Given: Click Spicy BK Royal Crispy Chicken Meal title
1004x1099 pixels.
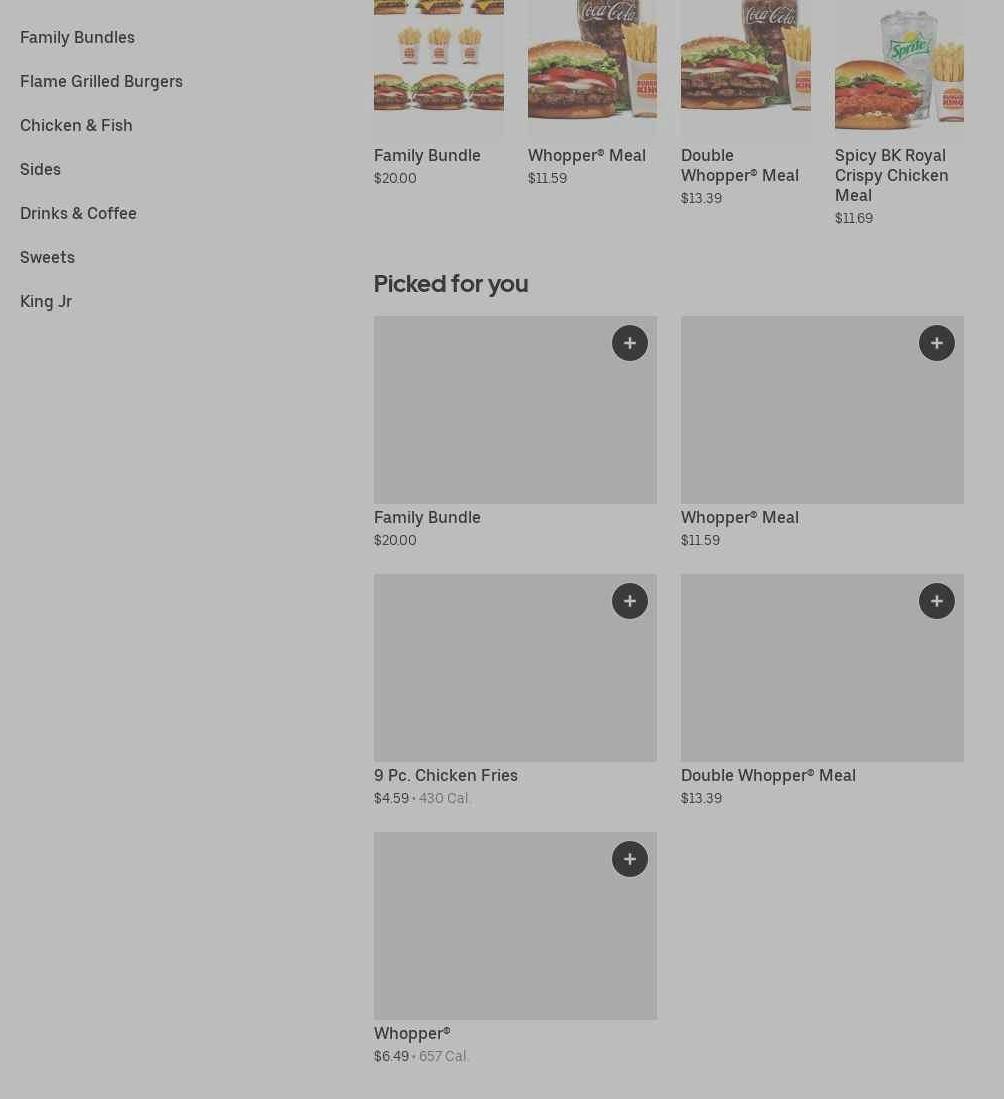Looking at the screenshot, I should [891, 175].
